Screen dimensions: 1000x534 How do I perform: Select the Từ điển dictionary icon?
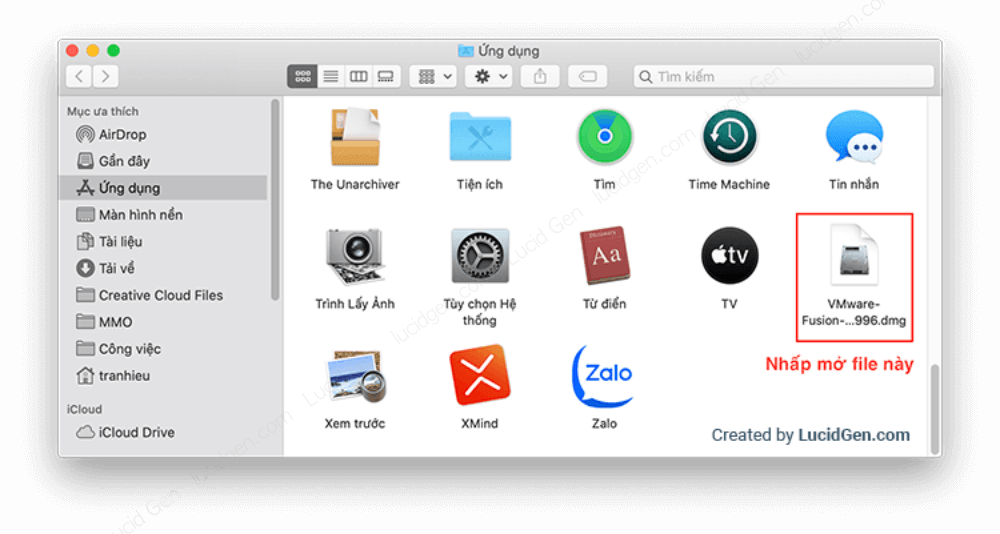point(605,255)
